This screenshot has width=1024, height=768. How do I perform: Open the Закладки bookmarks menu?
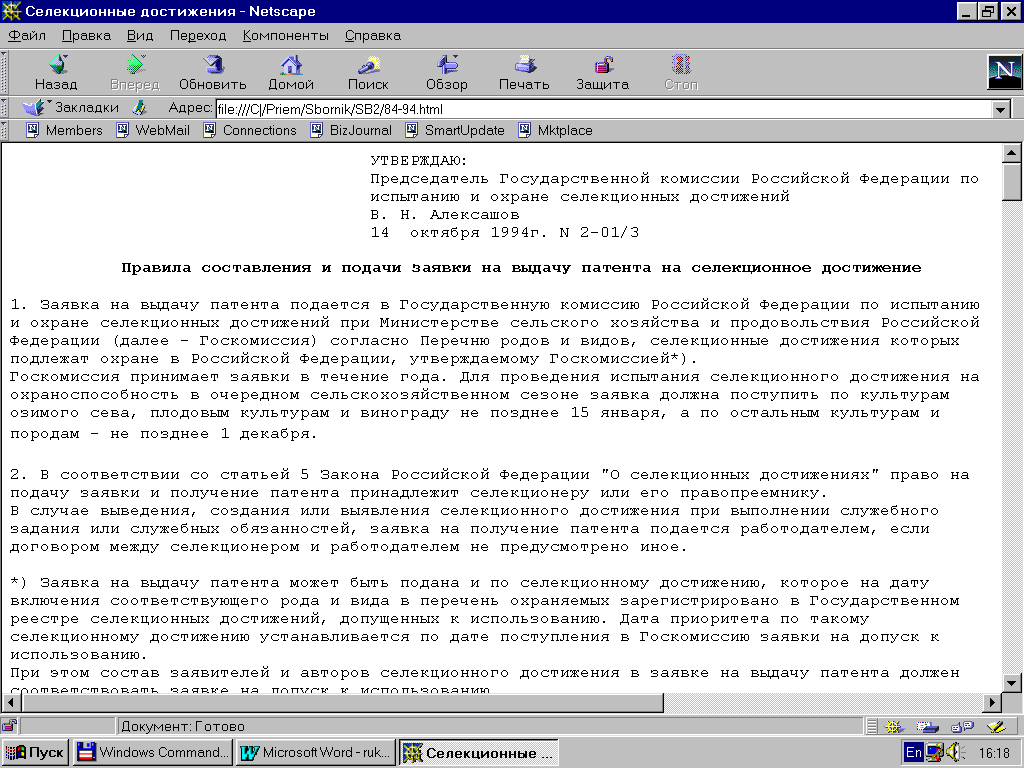(71, 107)
